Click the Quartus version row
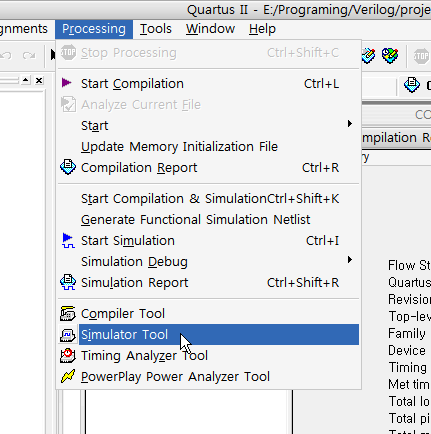 (x=409, y=283)
